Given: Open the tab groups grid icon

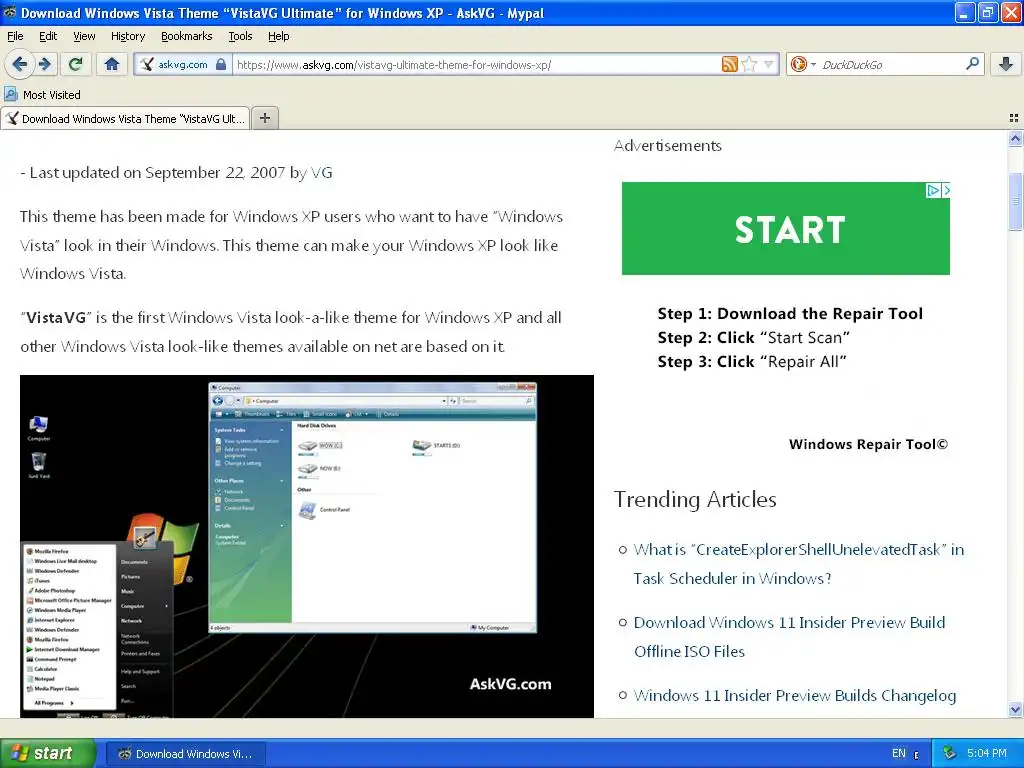Looking at the screenshot, I should pyautogui.click(x=1014, y=118).
